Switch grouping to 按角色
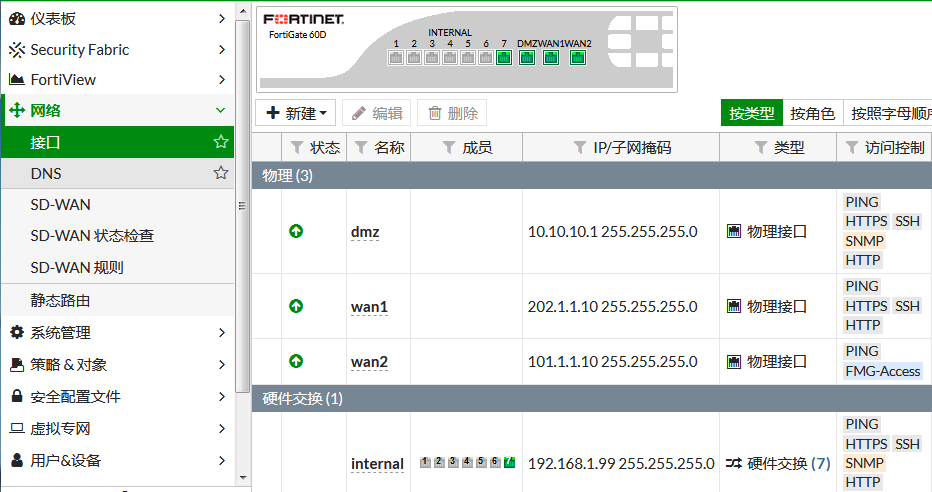The height and width of the screenshot is (492, 932). tap(812, 113)
